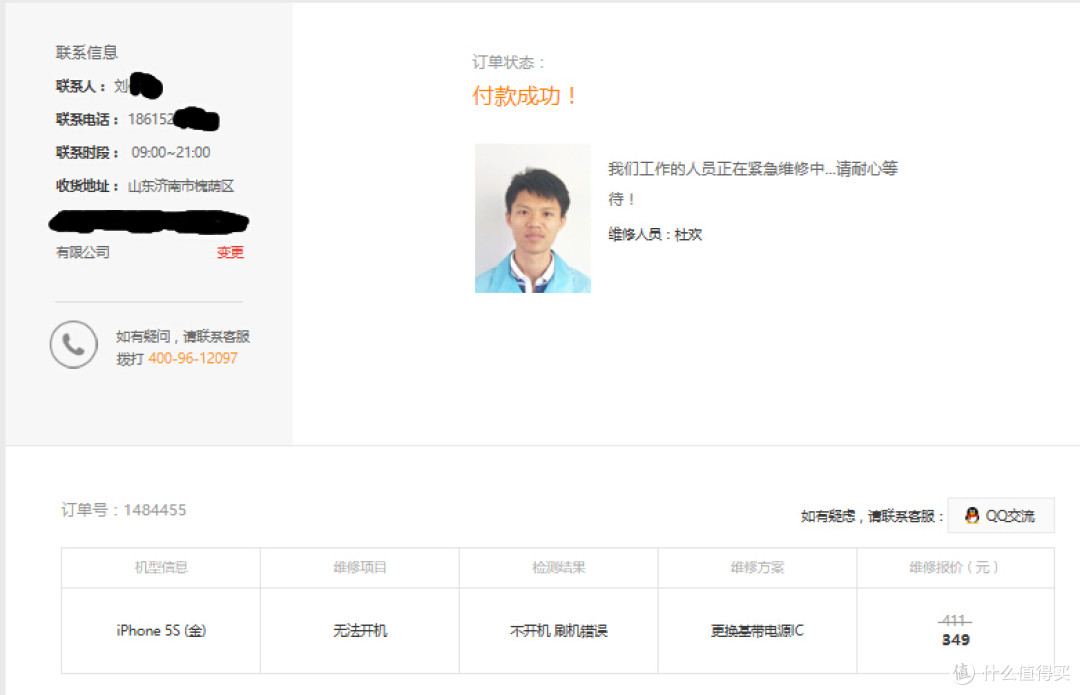The image size is (1080, 695).
Task: Click the 付款成功！ status text
Action: click(x=525, y=96)
